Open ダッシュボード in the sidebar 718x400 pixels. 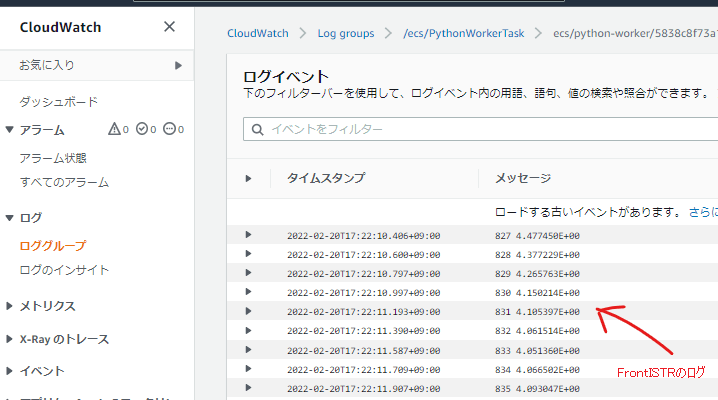pyautogui.click(x=59, y=102)
